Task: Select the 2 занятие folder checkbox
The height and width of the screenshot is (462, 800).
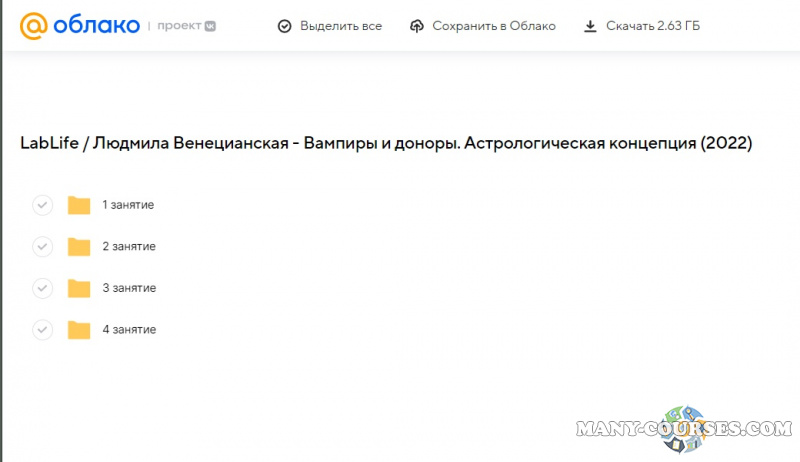Action: [x=42, y=246]
